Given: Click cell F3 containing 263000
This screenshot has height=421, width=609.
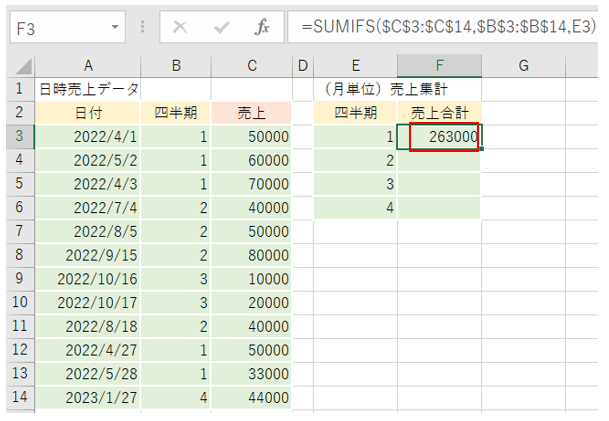Looking at the screenshot, I should tap(439, 136).
